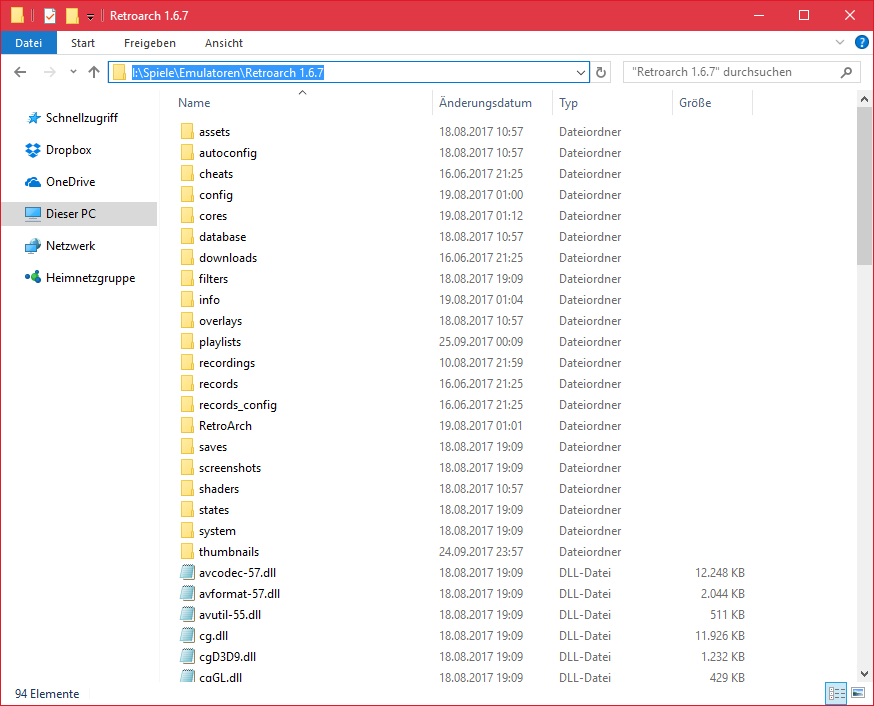Click the scroll up arrow of file list
This screenshot has width=874, height=706.
pos(864,100)
